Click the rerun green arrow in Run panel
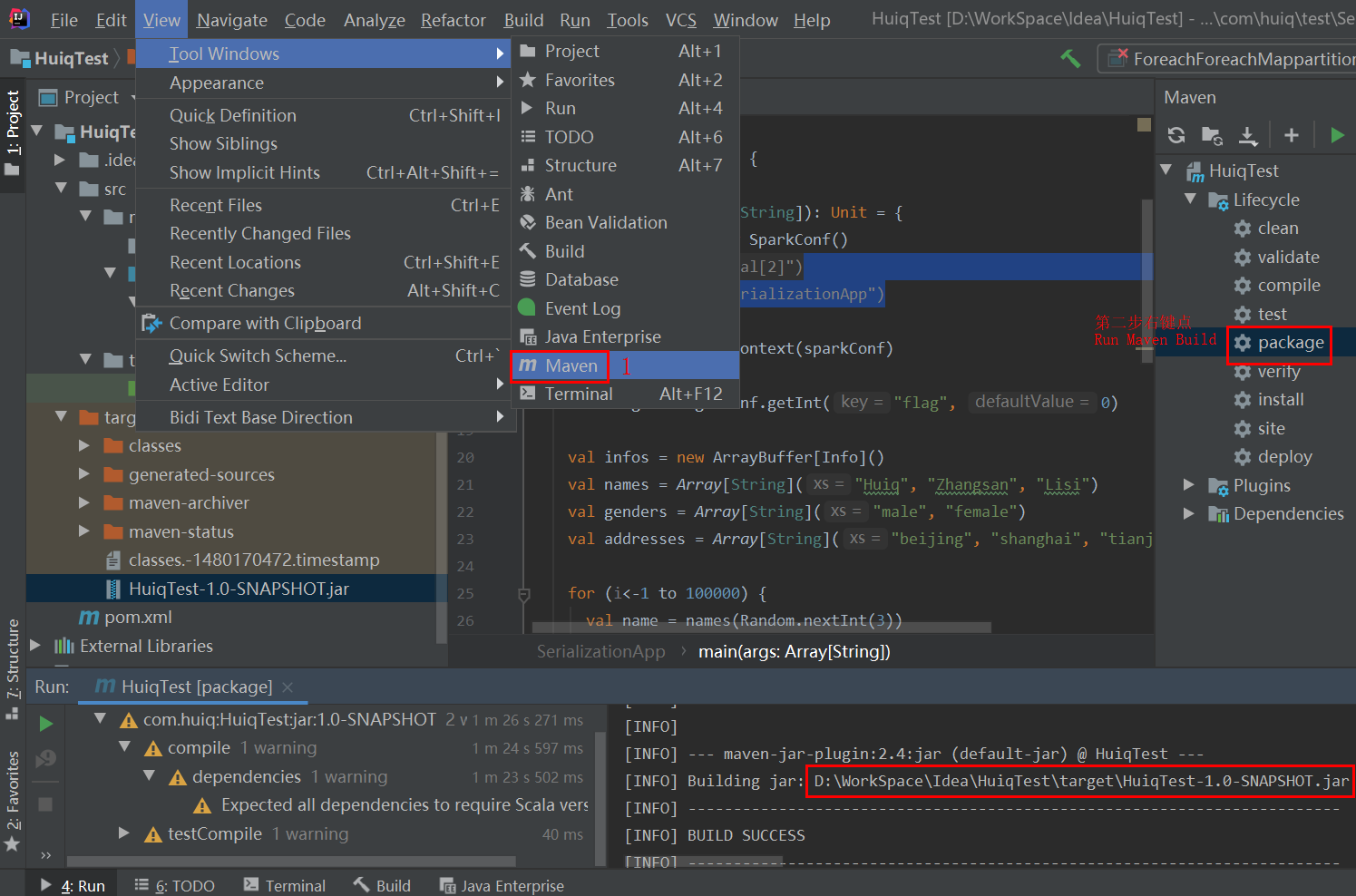 (46, 724)
